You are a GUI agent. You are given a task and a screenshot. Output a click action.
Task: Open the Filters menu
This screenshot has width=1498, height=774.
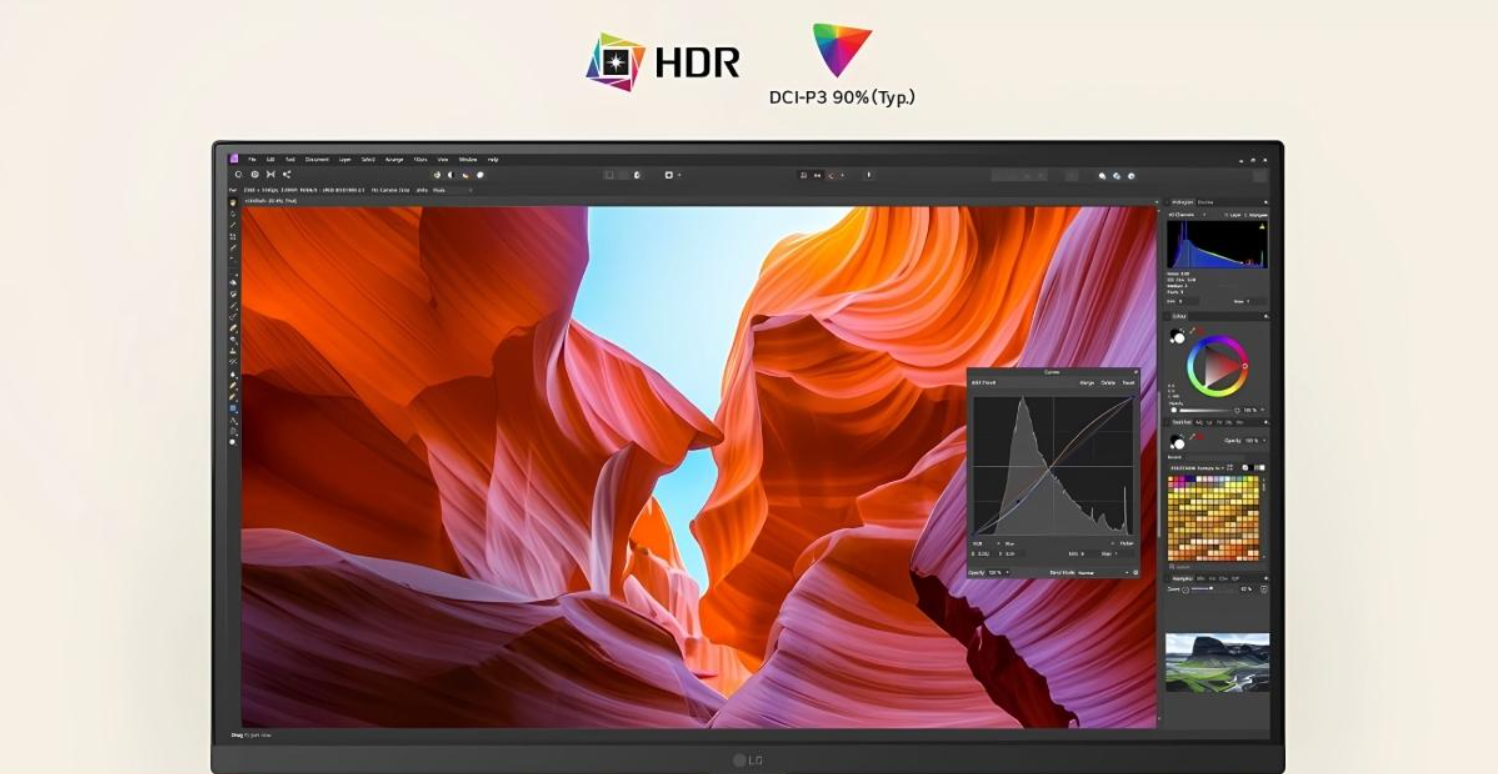point(420,159)
